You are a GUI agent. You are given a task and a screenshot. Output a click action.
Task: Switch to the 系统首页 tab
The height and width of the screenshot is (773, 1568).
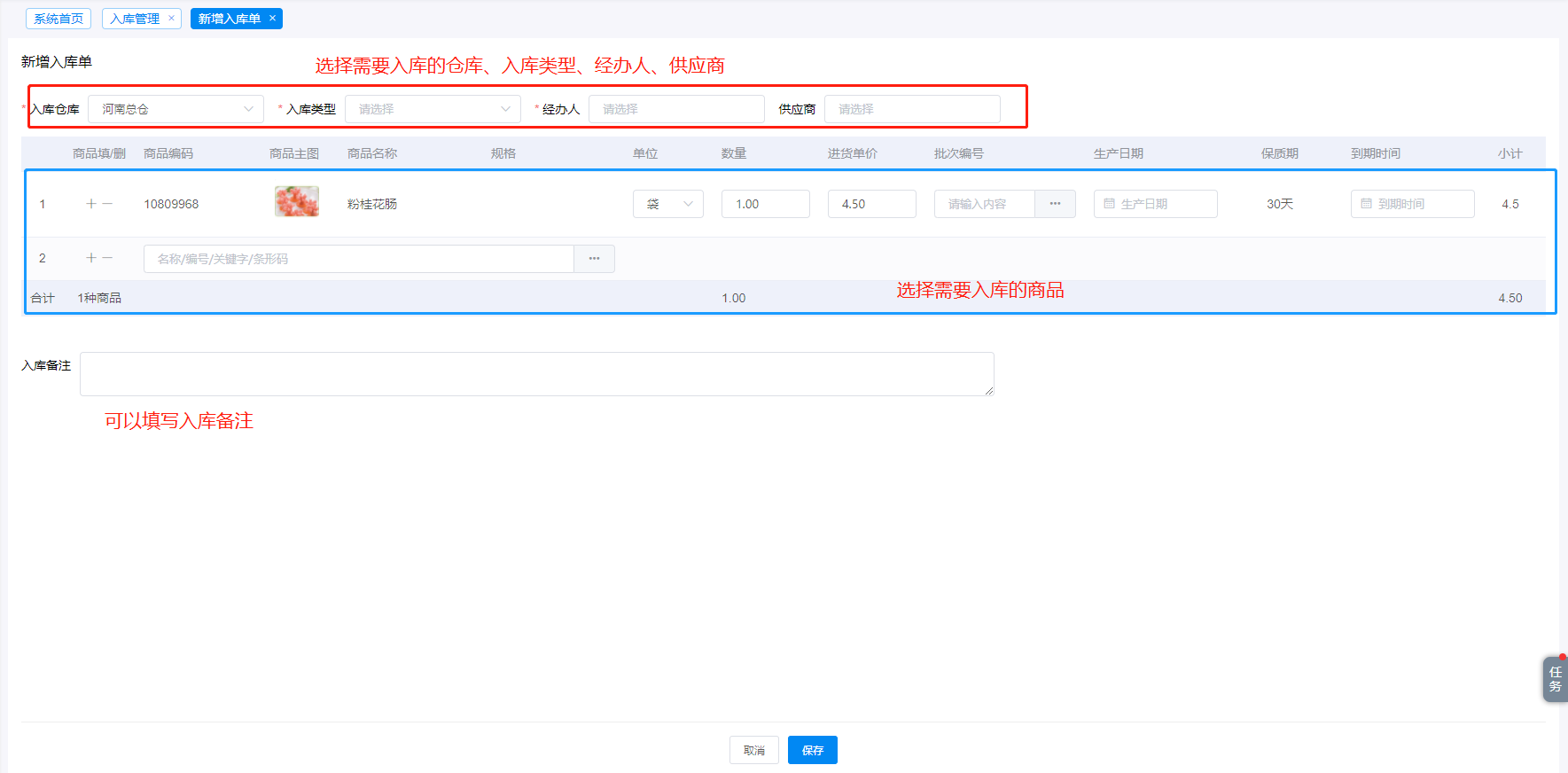pos(59,19)
